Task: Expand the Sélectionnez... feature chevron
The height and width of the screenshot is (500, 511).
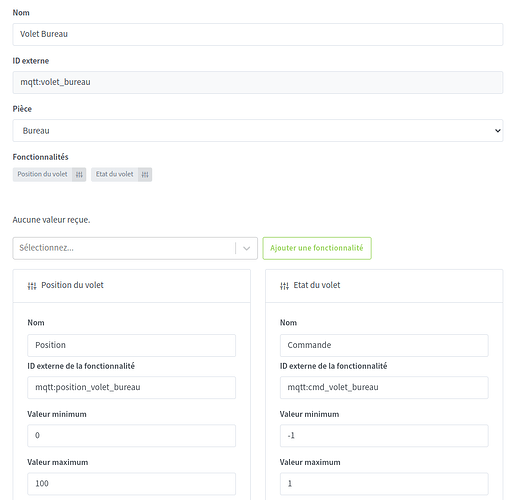Action: pos(247,248)
